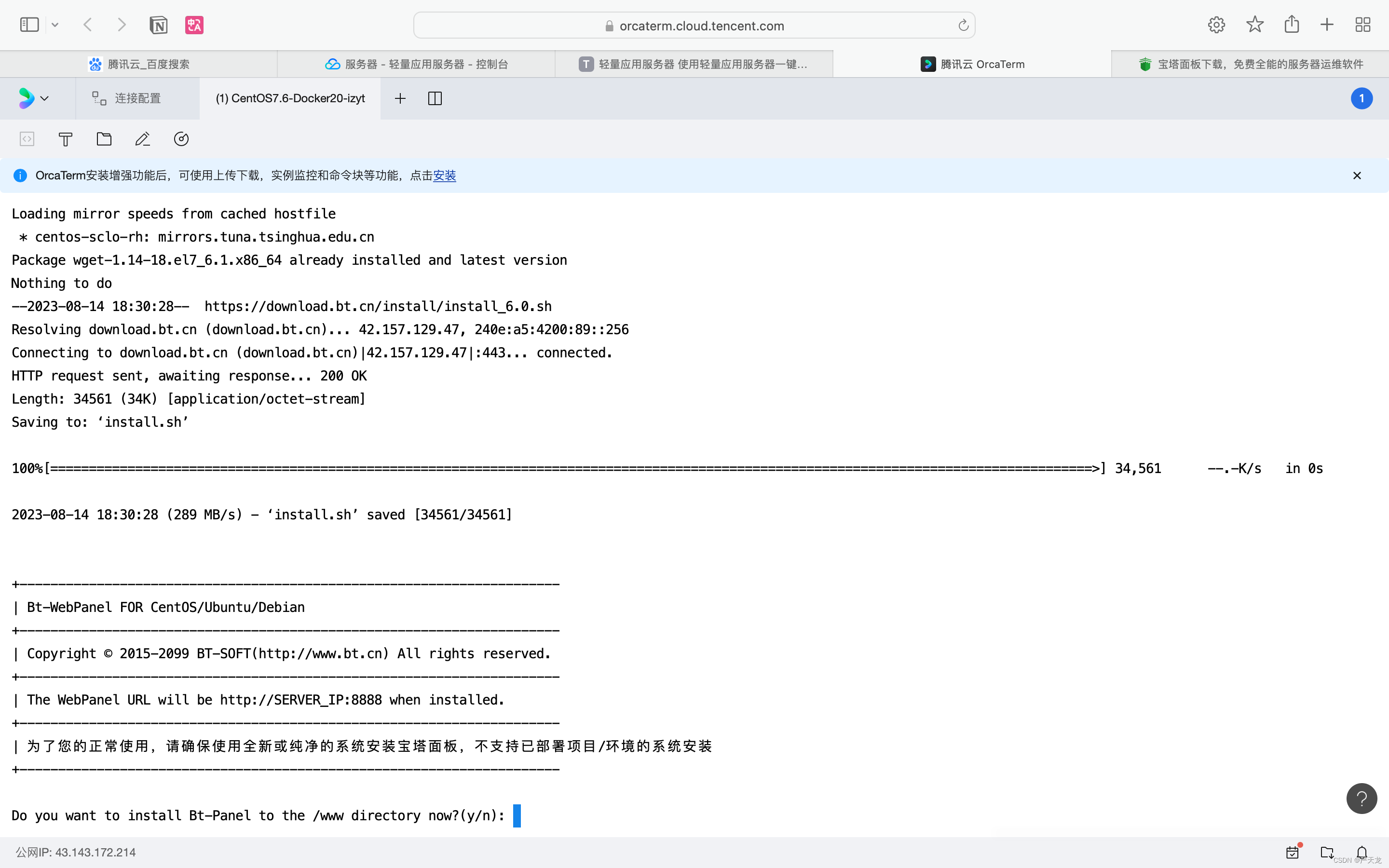The width and height of the screenshot is (1389, 868).
Task: Click 'Bt-WebPanel FOR CentOS/Ubuntu/Debian' line
Action: pyautogui.click(x=166, y=607)
